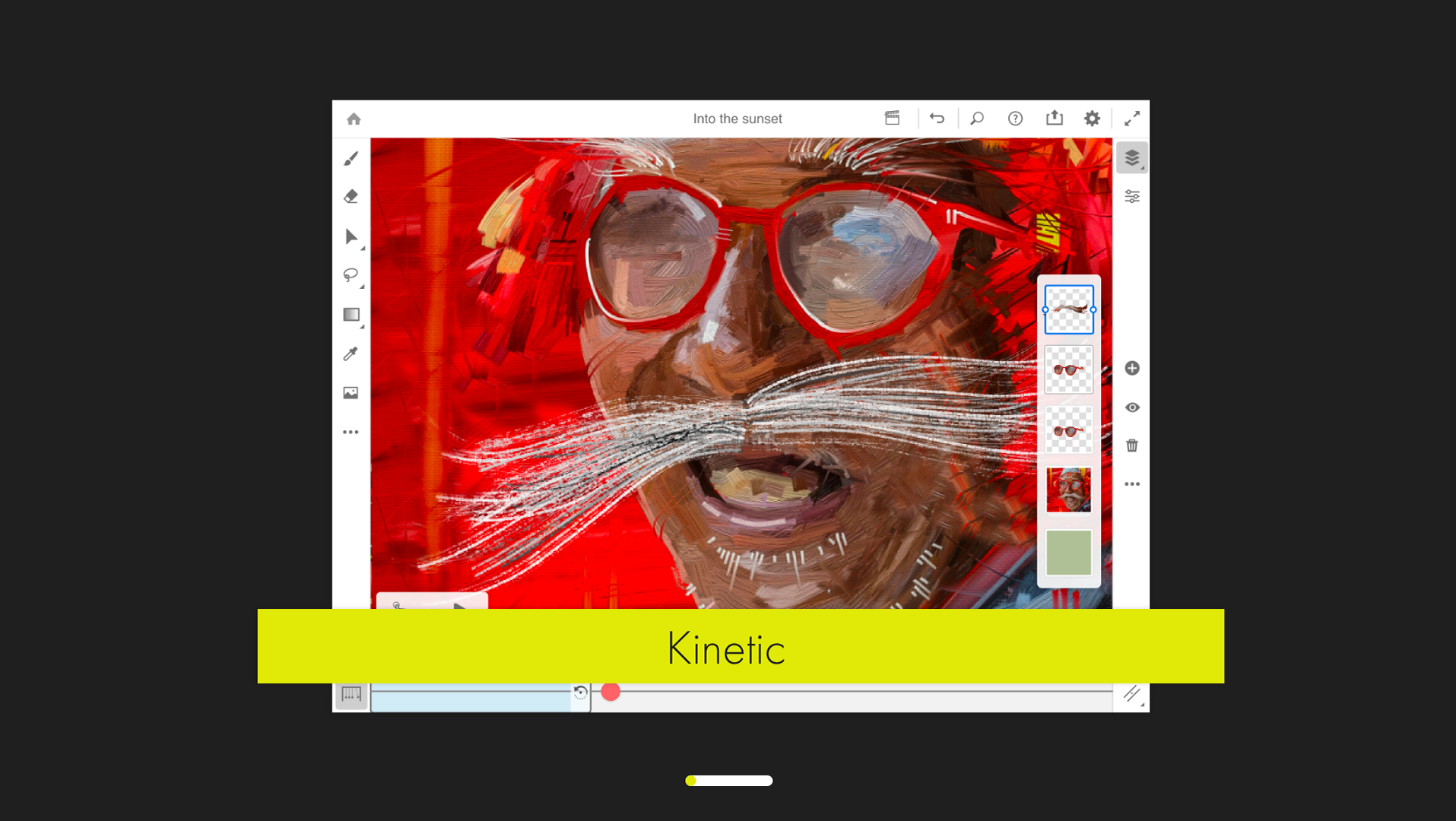The height and width of the screenshot is (821, 1456).
Task: Delete the selected layer
Action: point(1132,445)
